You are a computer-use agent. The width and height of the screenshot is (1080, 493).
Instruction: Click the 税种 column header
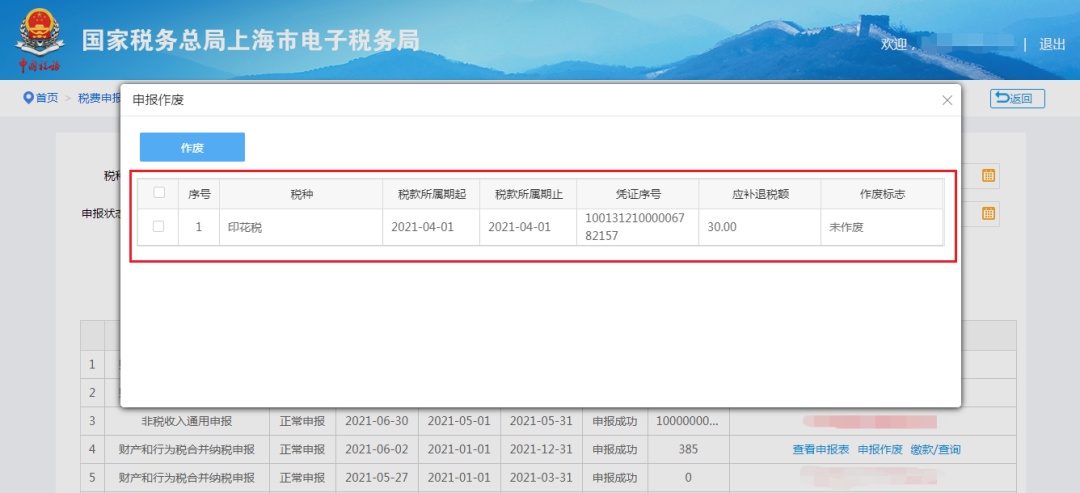301,194
